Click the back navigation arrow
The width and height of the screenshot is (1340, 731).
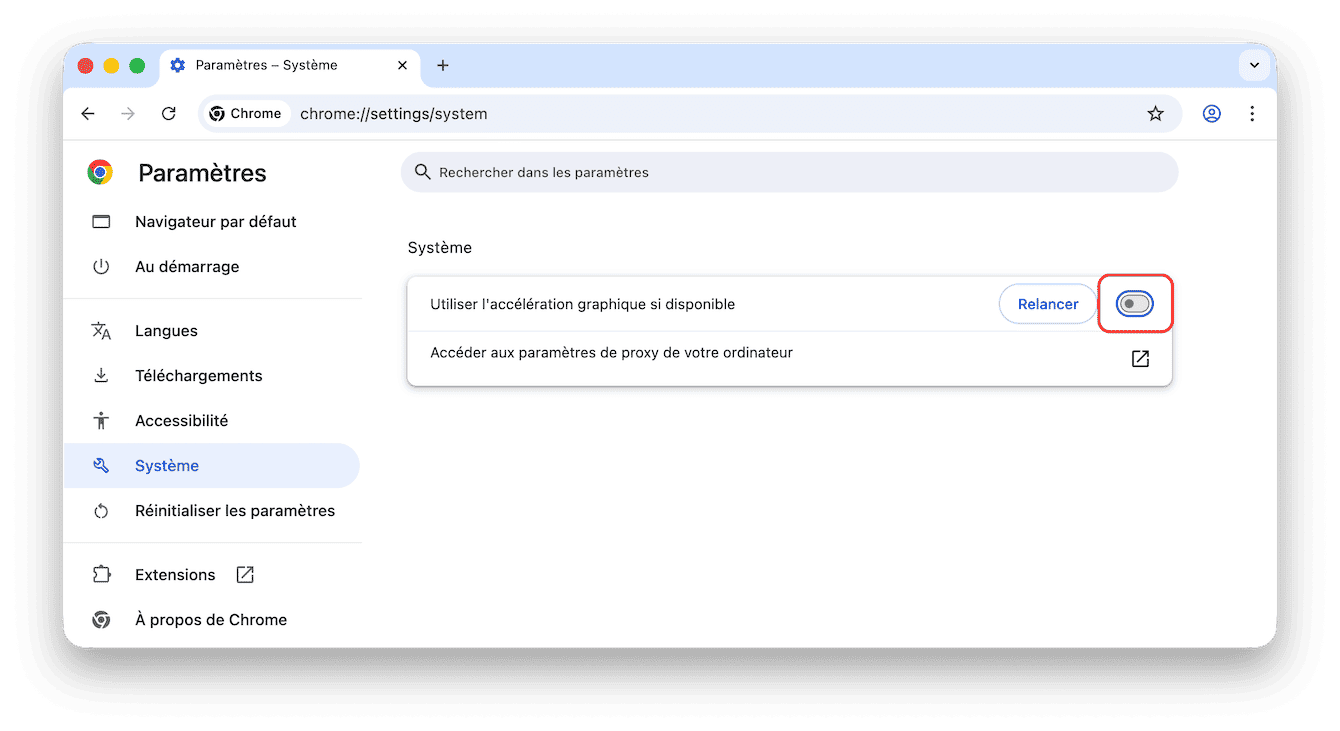point(88,114)
